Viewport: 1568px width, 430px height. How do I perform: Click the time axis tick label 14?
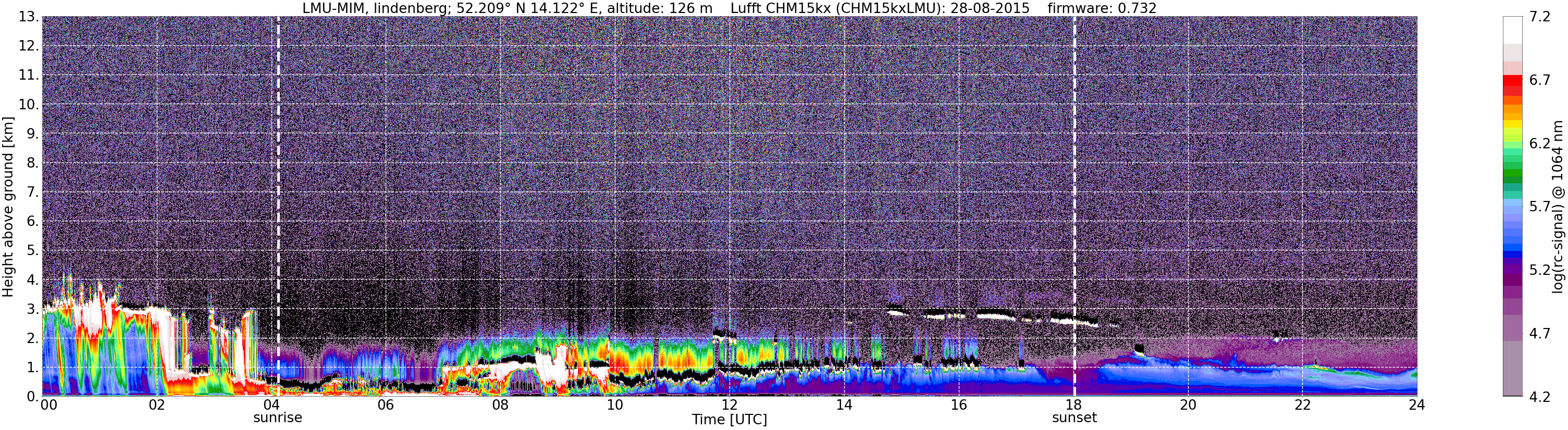tap(844, 405)
